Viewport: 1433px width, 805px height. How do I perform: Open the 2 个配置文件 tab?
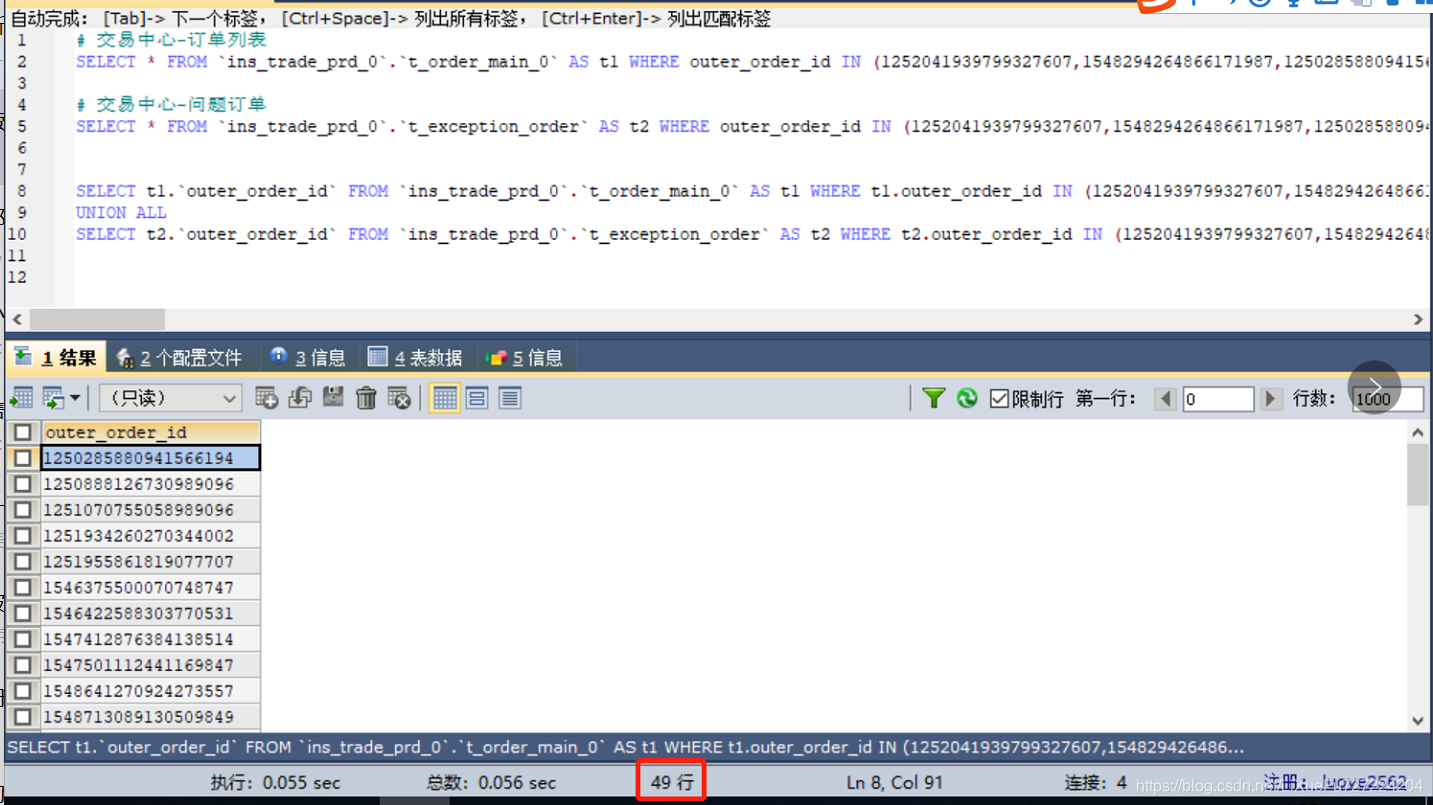[x=180, y=357]
